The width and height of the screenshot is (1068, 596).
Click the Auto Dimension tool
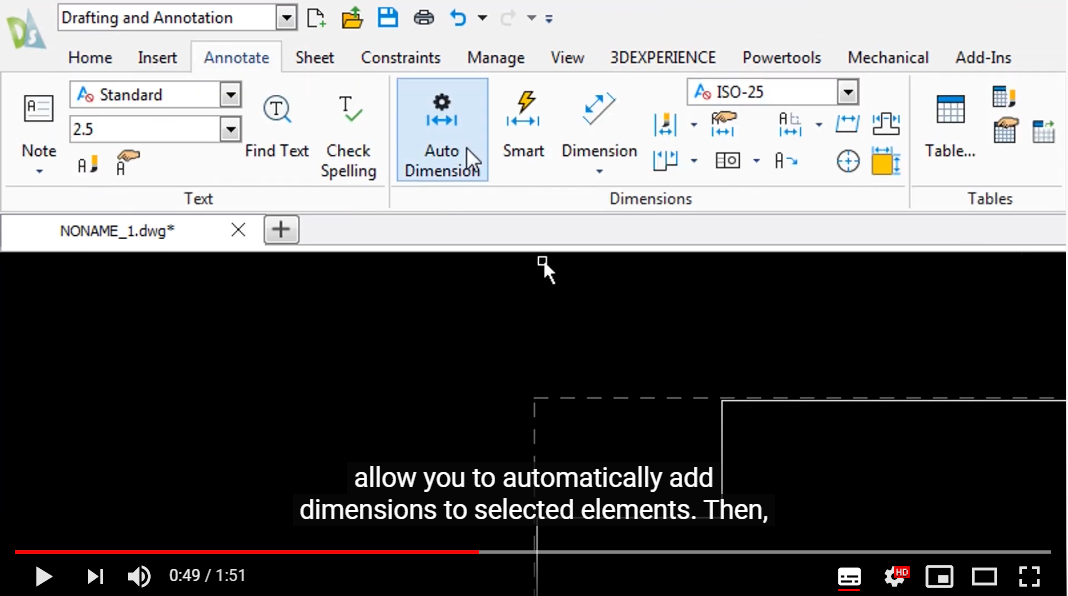coord(442,129)
